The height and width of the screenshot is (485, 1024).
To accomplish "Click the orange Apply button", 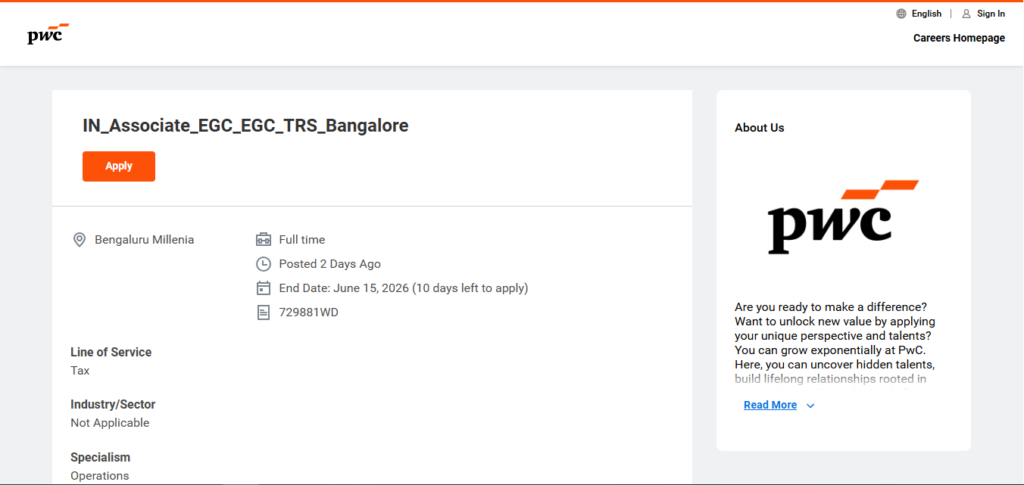I will tap(119, 166).
